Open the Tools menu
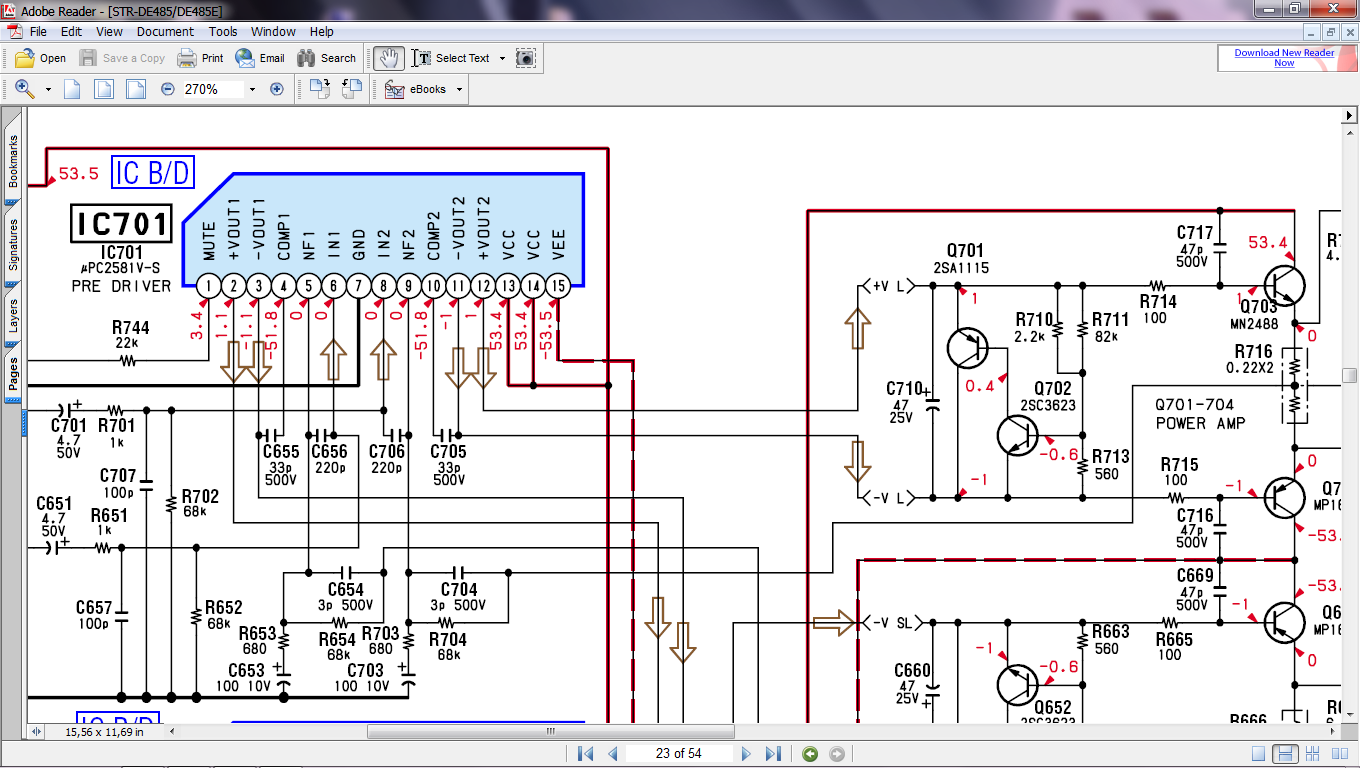The width and height of the screenshot is (1360, 768). point(223,32)
